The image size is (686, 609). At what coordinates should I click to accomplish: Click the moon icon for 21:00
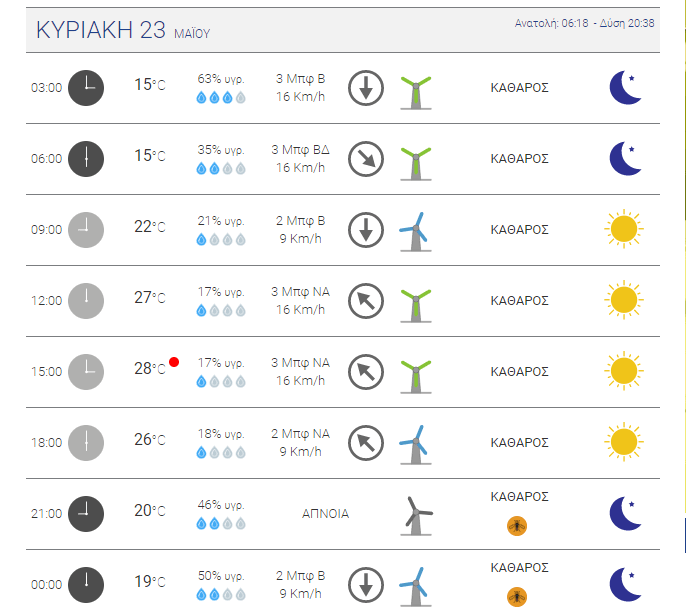coord(626,514)
